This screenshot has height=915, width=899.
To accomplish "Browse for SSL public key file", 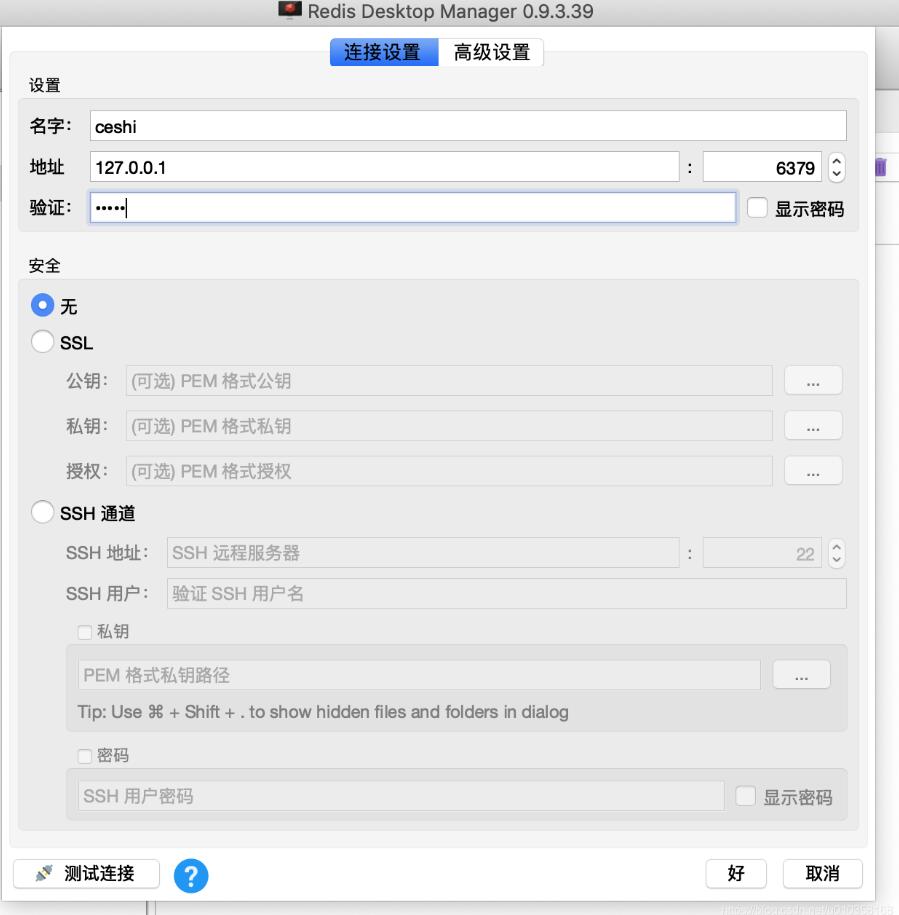I will [x=813, y=381].
